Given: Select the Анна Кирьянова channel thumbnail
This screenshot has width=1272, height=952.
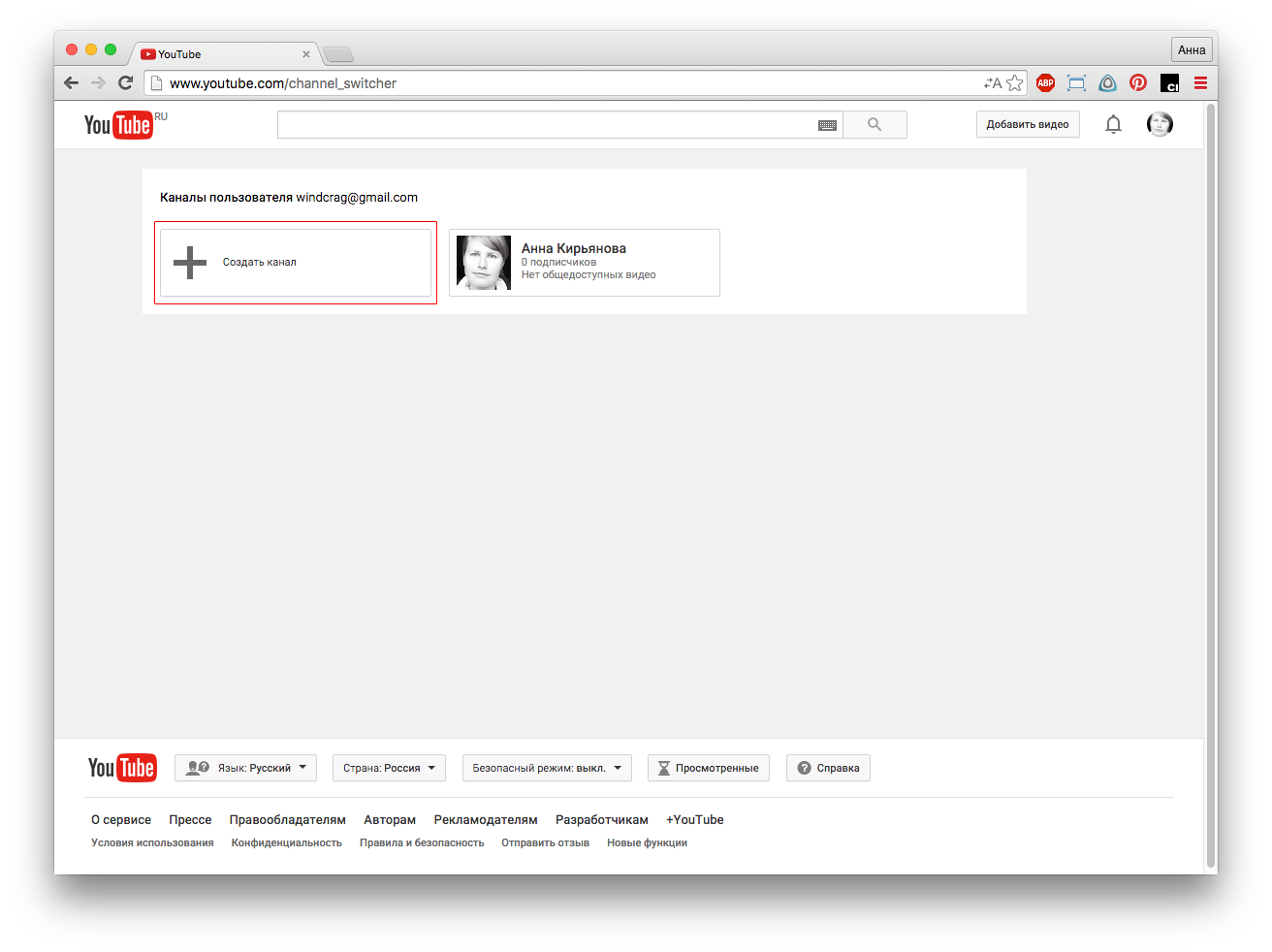Looking at the screenshot, I should click(x=484, y=263).
